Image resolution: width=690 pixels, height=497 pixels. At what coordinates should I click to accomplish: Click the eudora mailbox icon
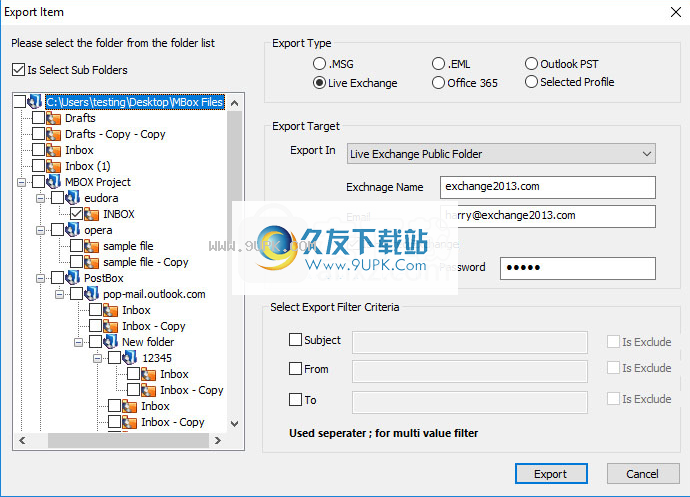pos(73,198)
